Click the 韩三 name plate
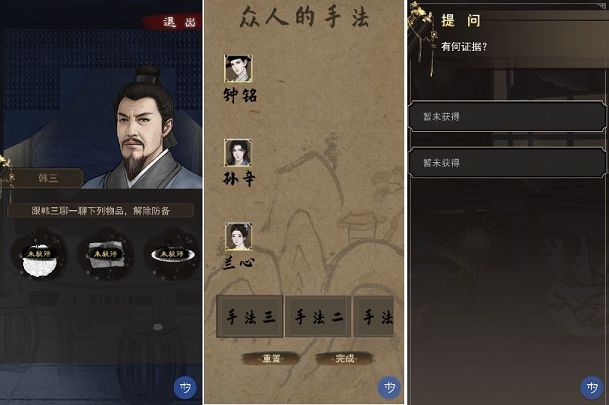Image resolution: width=609 pixels, height=405 pixels. [48, 178]
